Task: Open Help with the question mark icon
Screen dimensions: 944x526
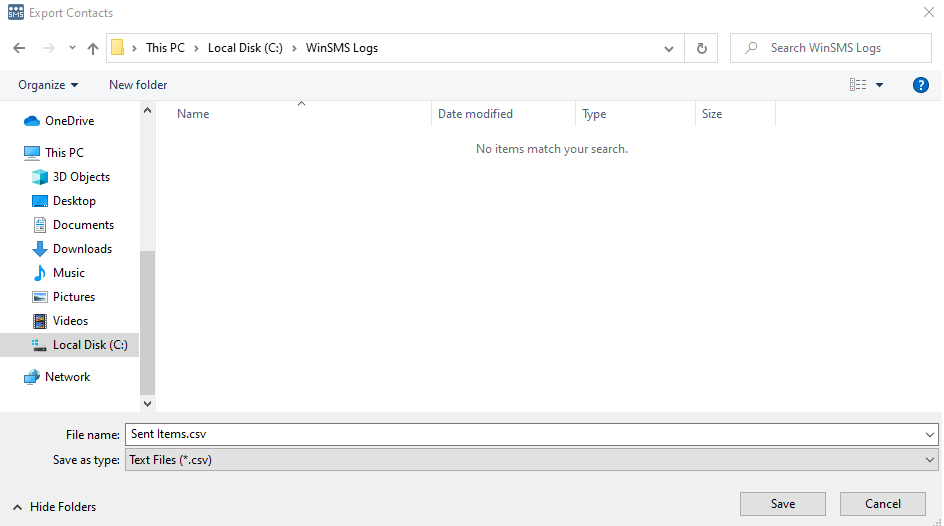Action: [x=921, y=85]
